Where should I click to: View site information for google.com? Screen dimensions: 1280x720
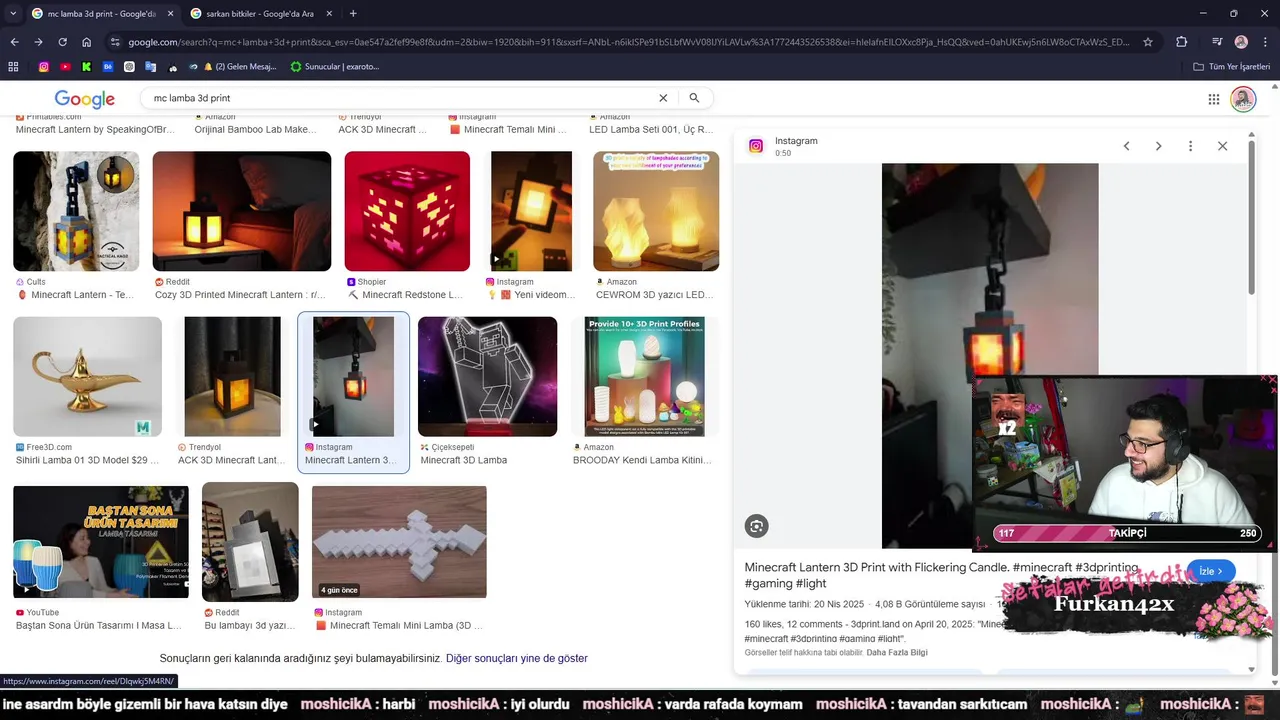[115, 42]
